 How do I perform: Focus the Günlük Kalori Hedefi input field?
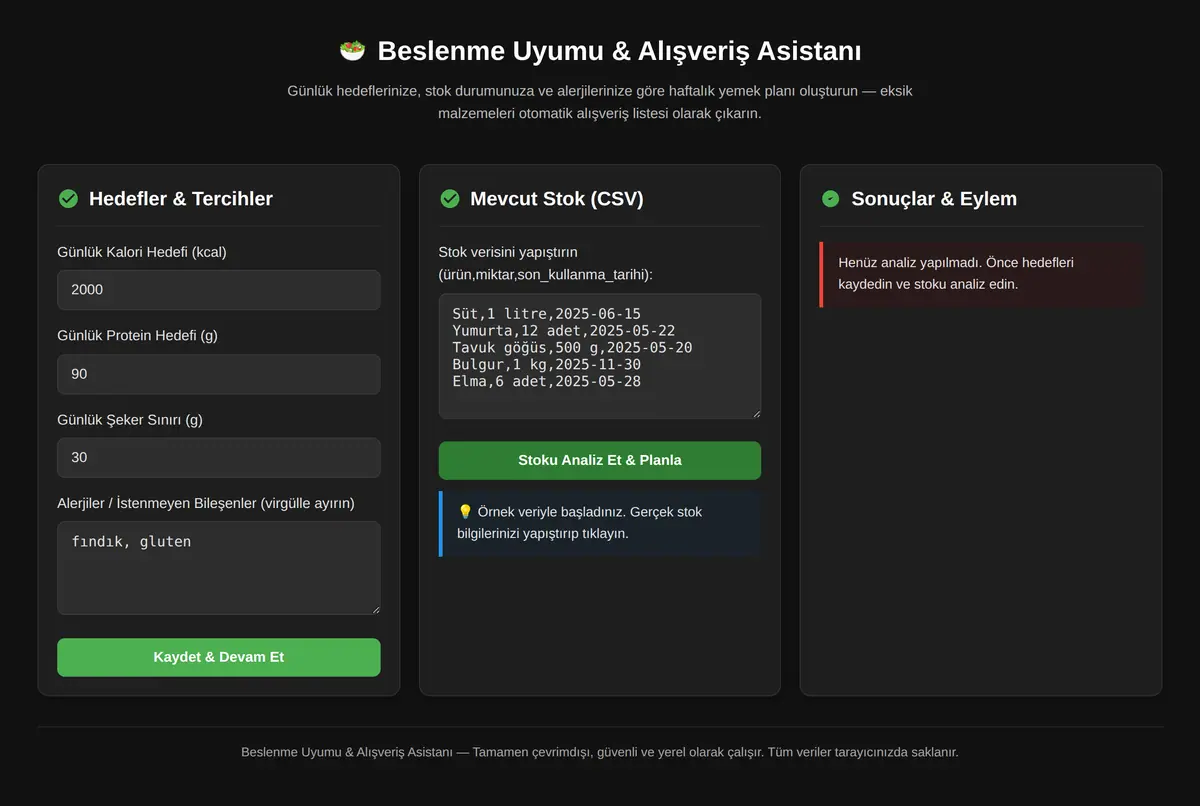click(x=219, y=290)
